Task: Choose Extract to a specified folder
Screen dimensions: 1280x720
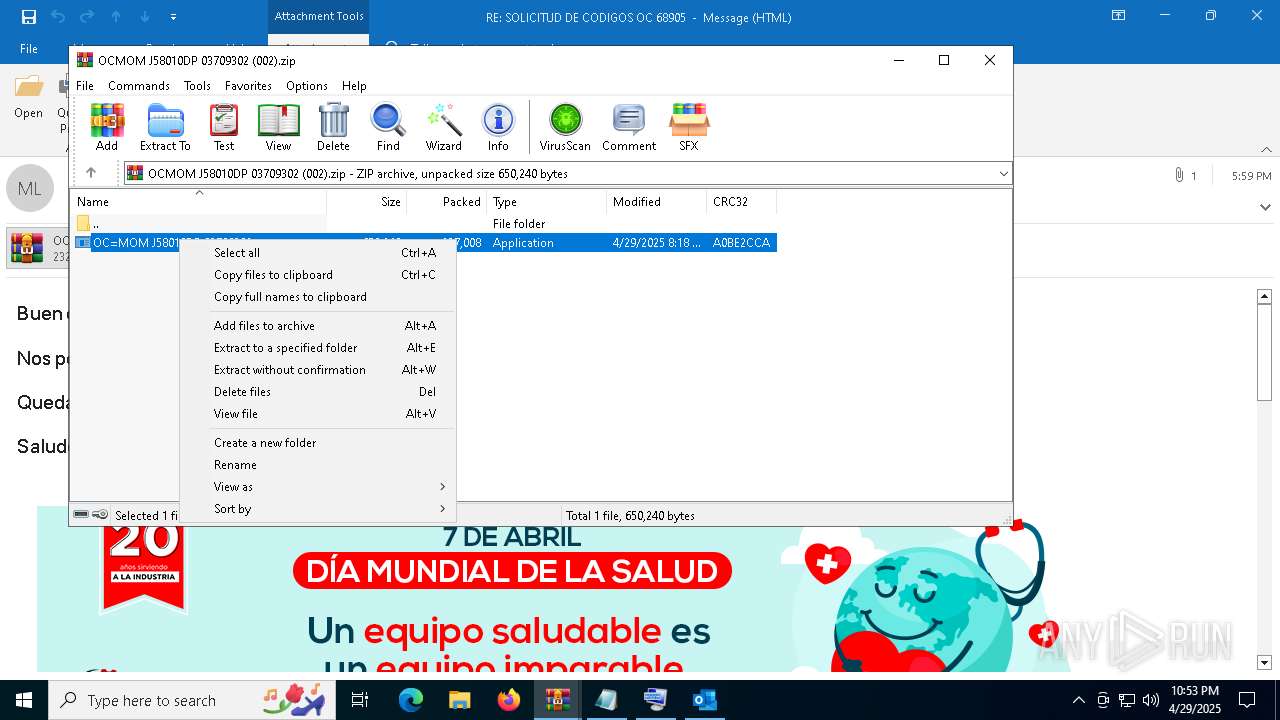Action: 320,348
